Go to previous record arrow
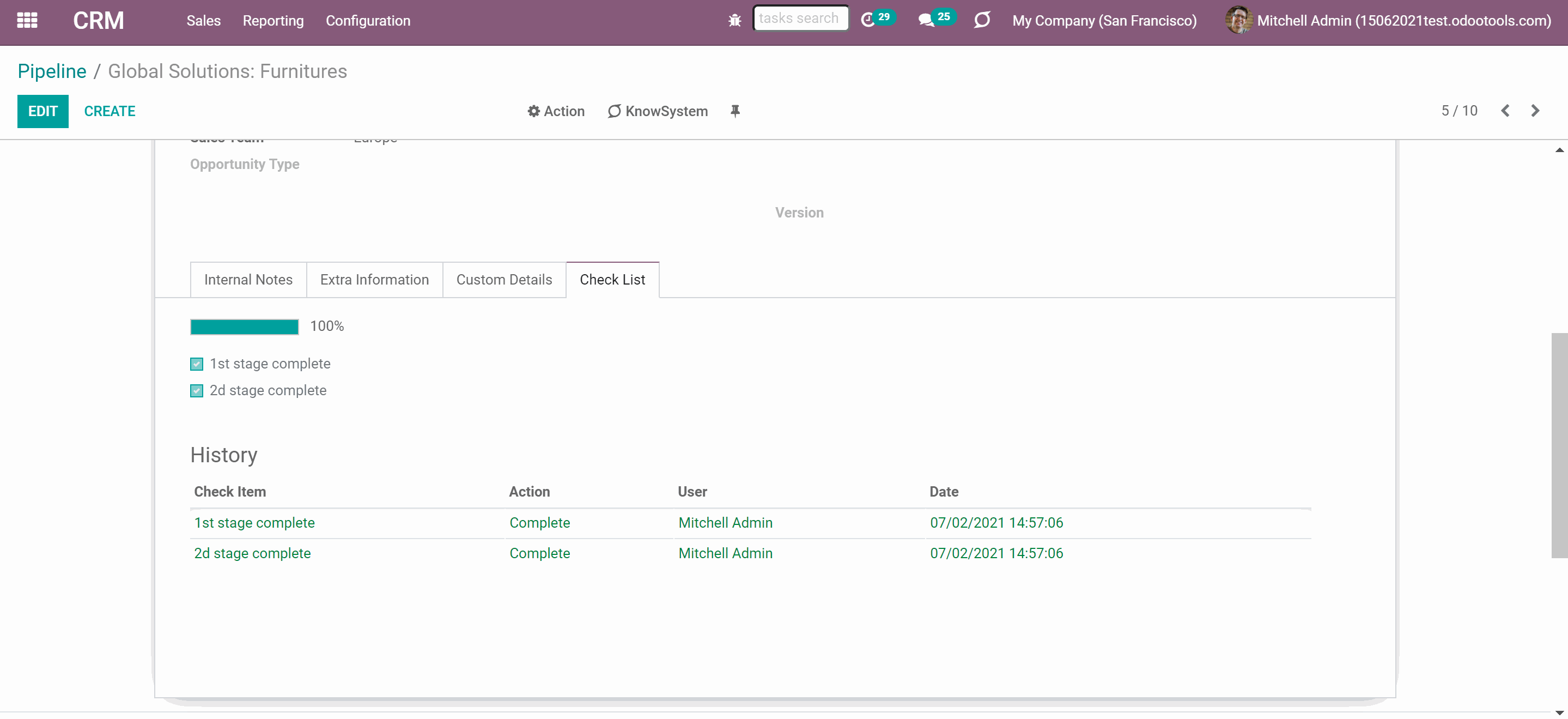1568x719 pixels. pyautogui.click(x=1505, y=110)
